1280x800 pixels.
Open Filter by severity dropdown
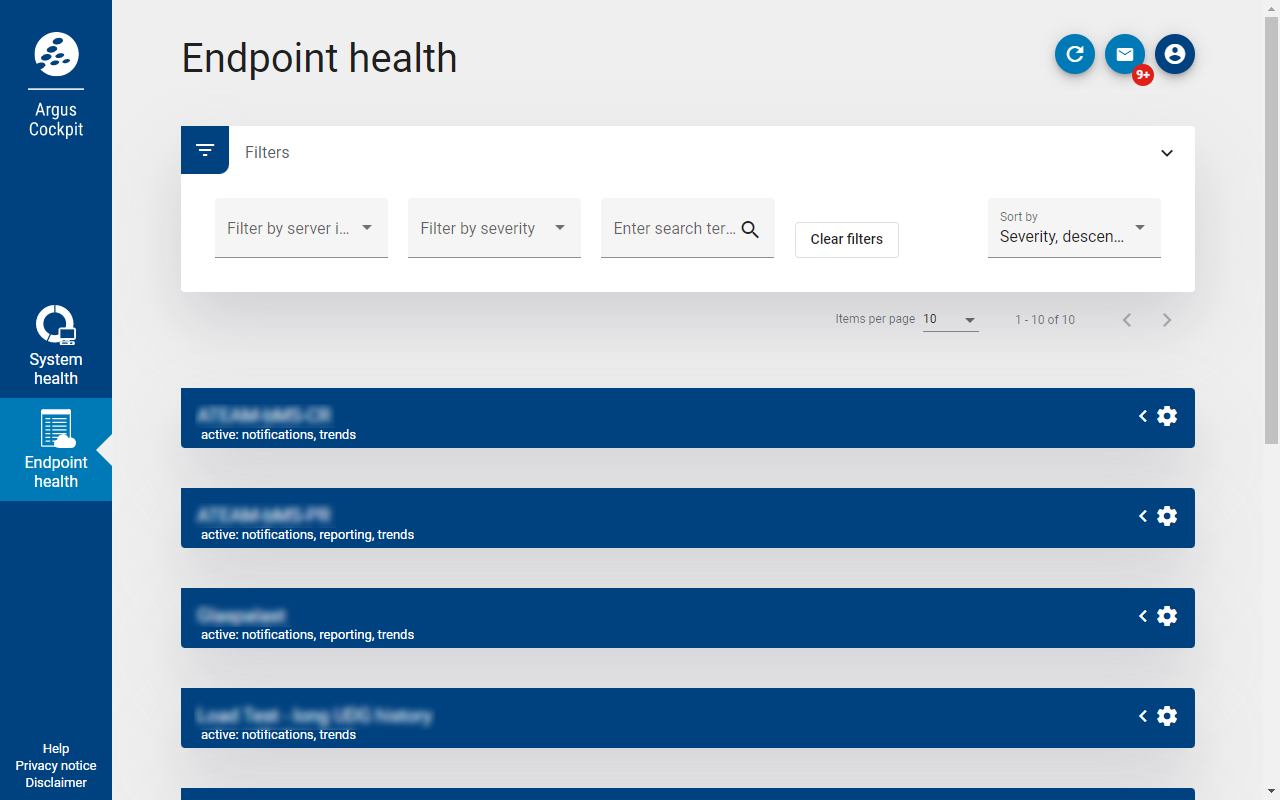click(x=494, y=228)
